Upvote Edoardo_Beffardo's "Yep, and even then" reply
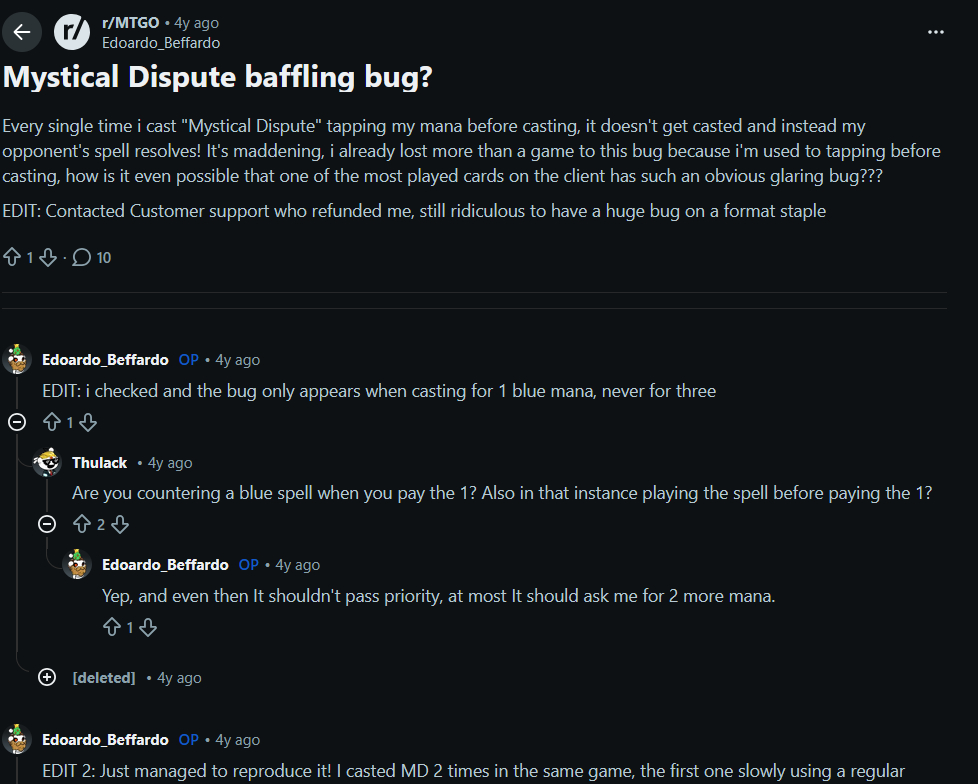Screen dimensions: 978x784 (x=112, y=628)
